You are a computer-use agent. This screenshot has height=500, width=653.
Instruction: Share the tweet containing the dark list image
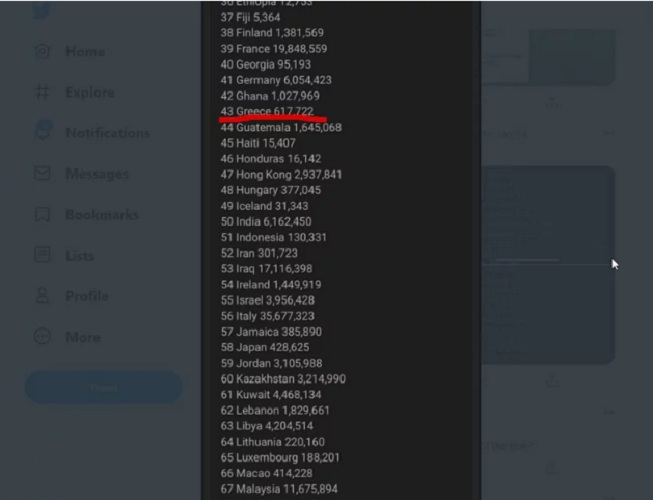coord(552,380)
